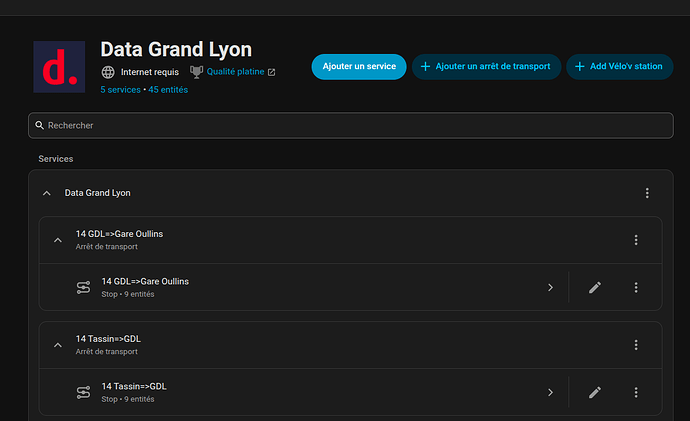
Task: Open the Data Grand Lyon section overflow menu
Action: (x=647, y=193)
